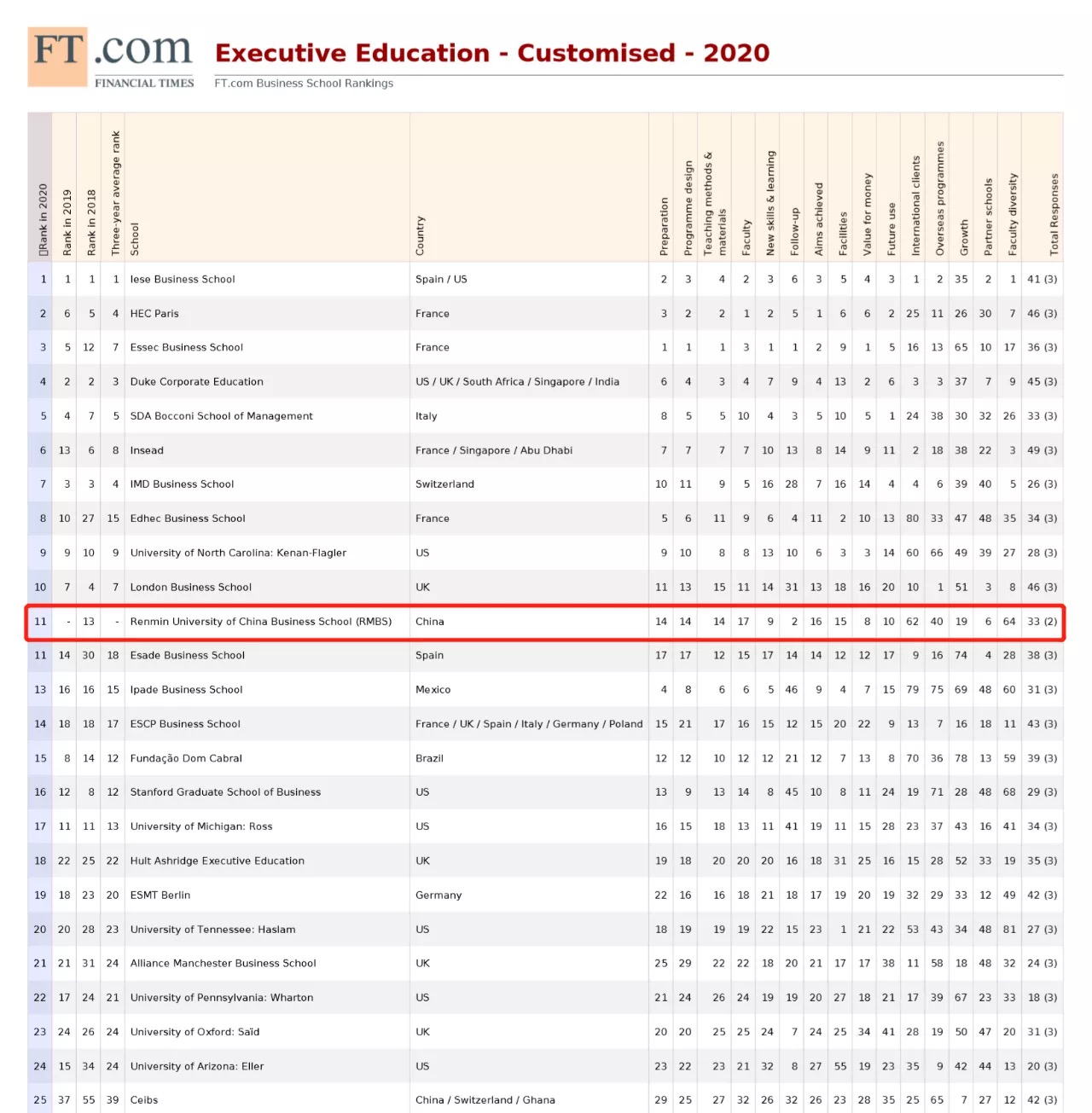
Task: Click Renmin University of China Business School
Action: tap(260, 621)
